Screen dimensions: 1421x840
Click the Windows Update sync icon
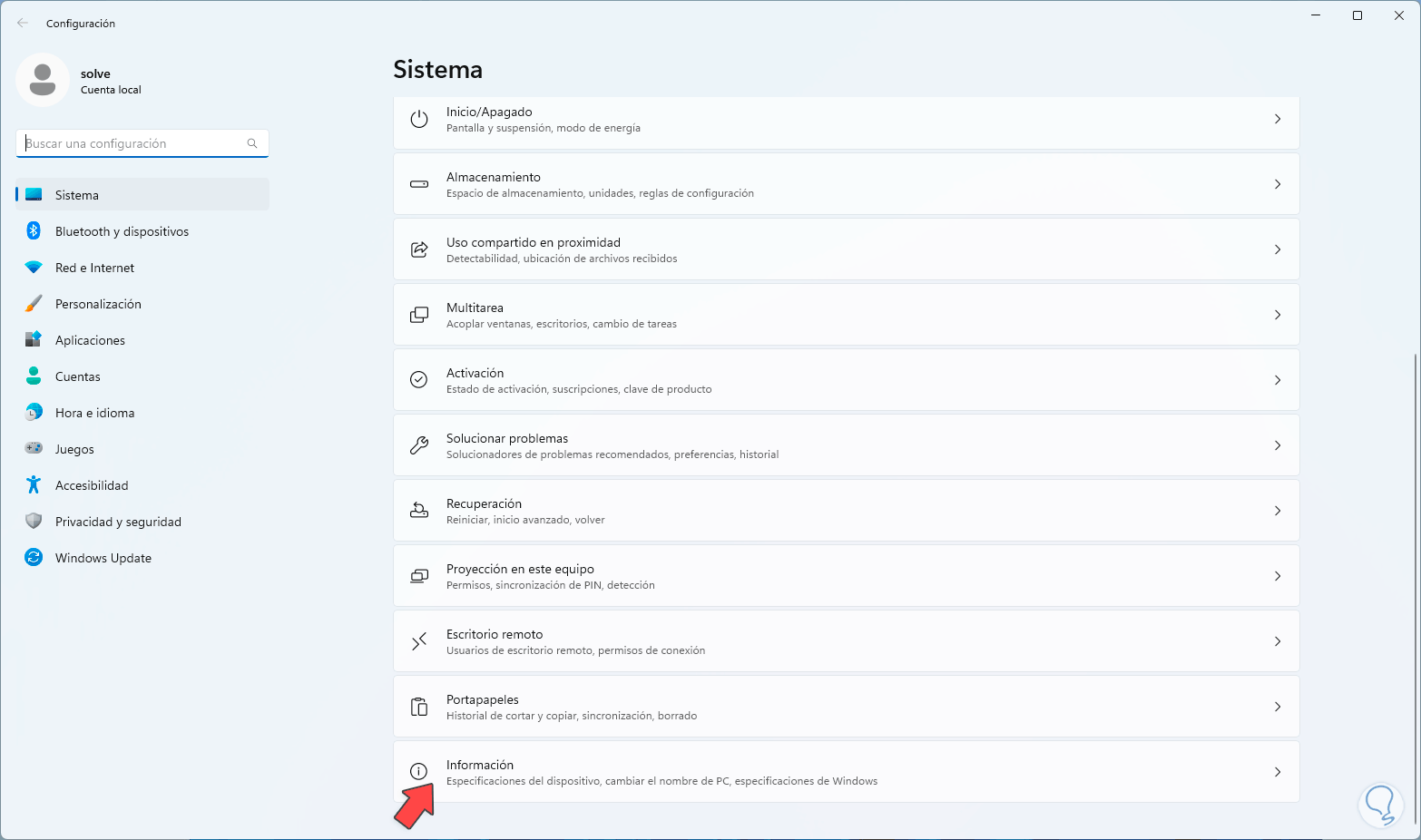(x=34, y=557)
